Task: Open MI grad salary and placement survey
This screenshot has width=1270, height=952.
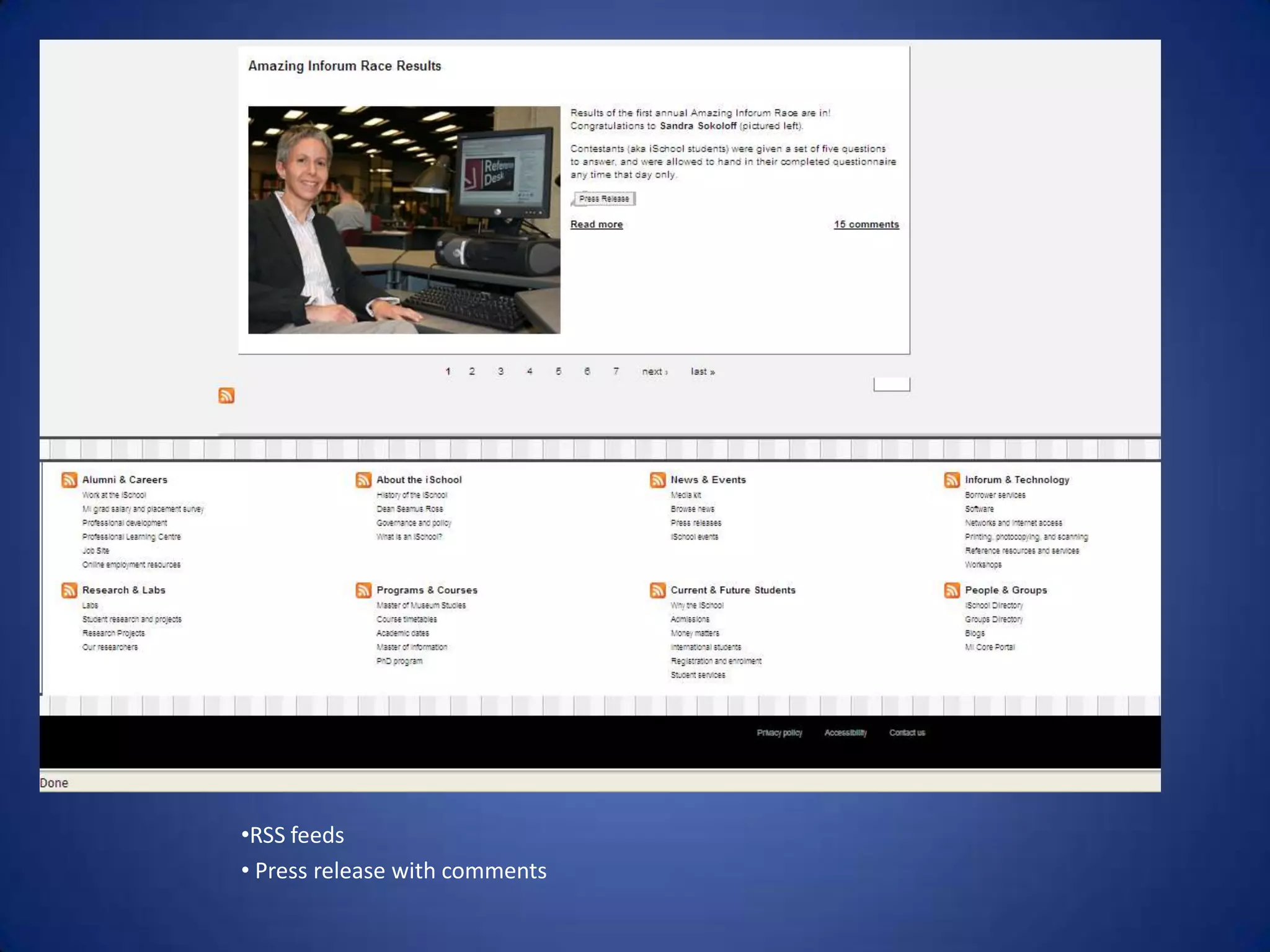Action: coord(143,509)
